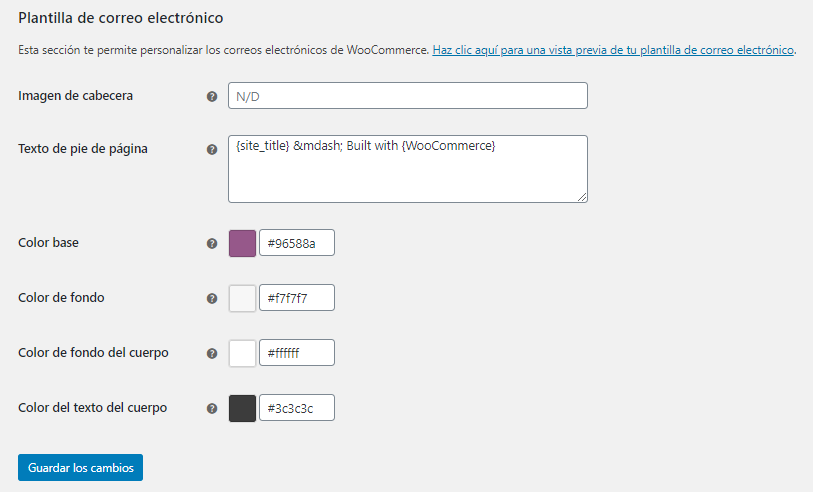Viewport: 813px width, 492px height.
Task: Click the footer textarea resize handle
Action: [x=582, y=198]
